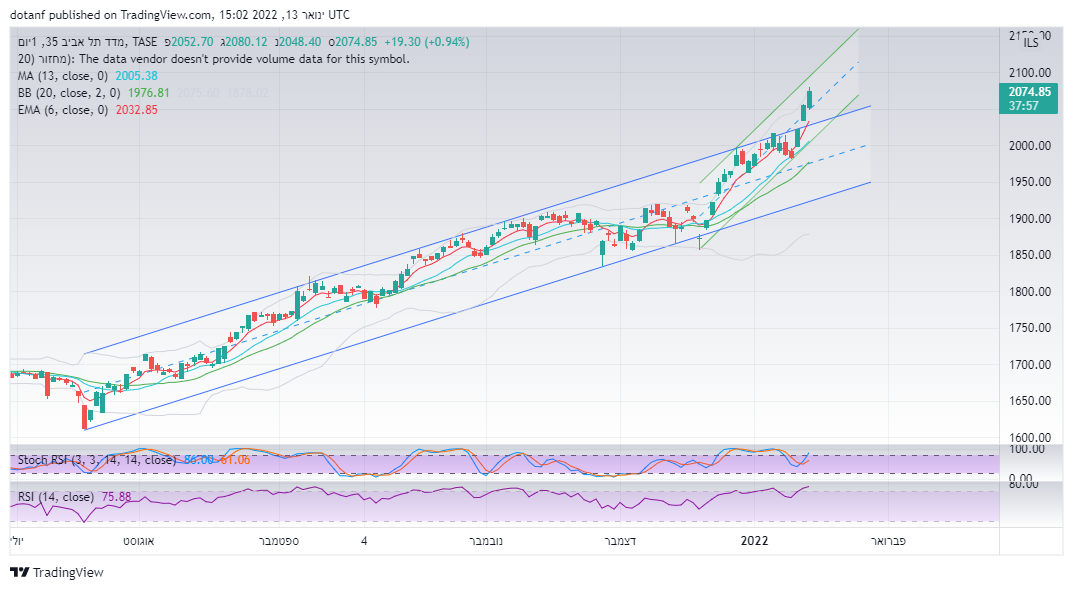Click the 1650.00 price axis label
The image size is (1073, 590).
(x=1030, y=401)
